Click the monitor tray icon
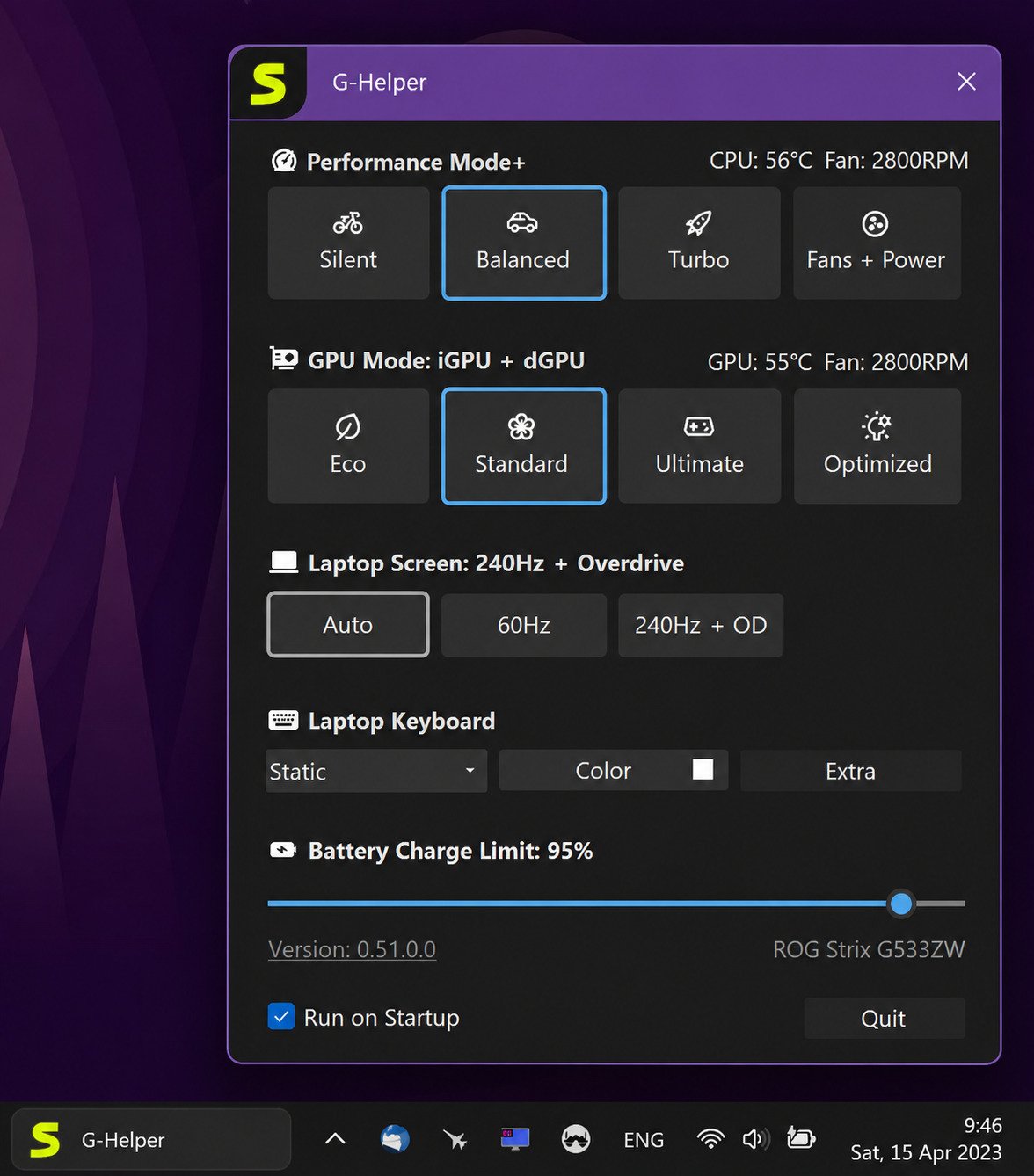1034x1176 pixels. [515, 1139]
